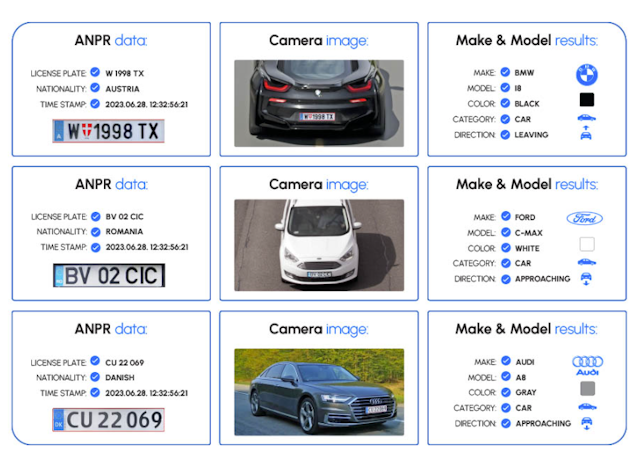Click the FORD value in make row
The height and width of the screenshot is (450, 635).
[525, 218]
